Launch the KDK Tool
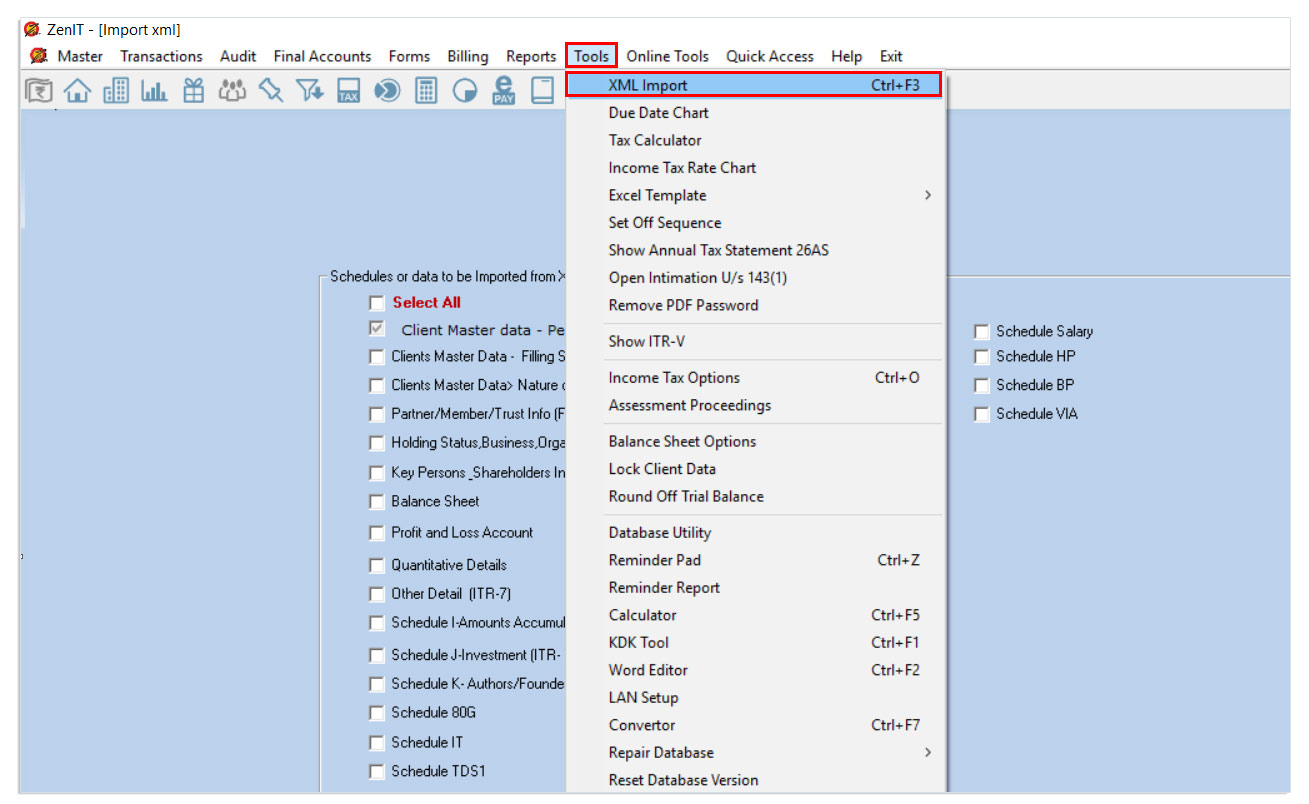The width and height of the screenshot is (1309, 804). point(755,642)
